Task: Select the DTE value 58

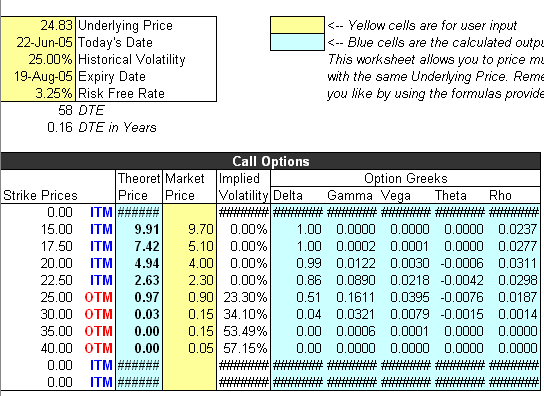Action: [x=65, y=110]
